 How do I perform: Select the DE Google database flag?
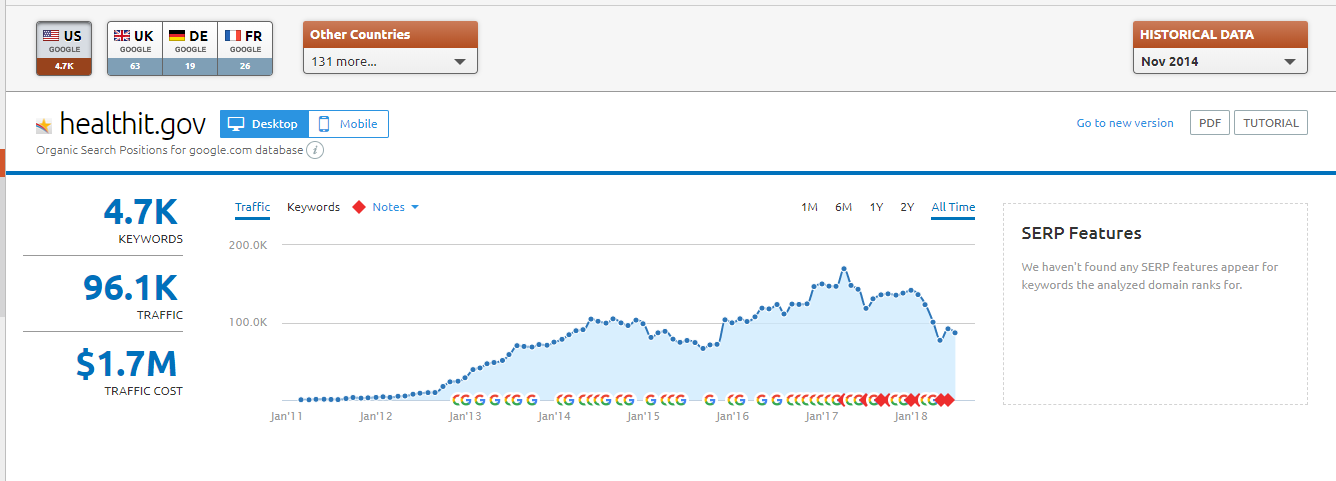177,35
